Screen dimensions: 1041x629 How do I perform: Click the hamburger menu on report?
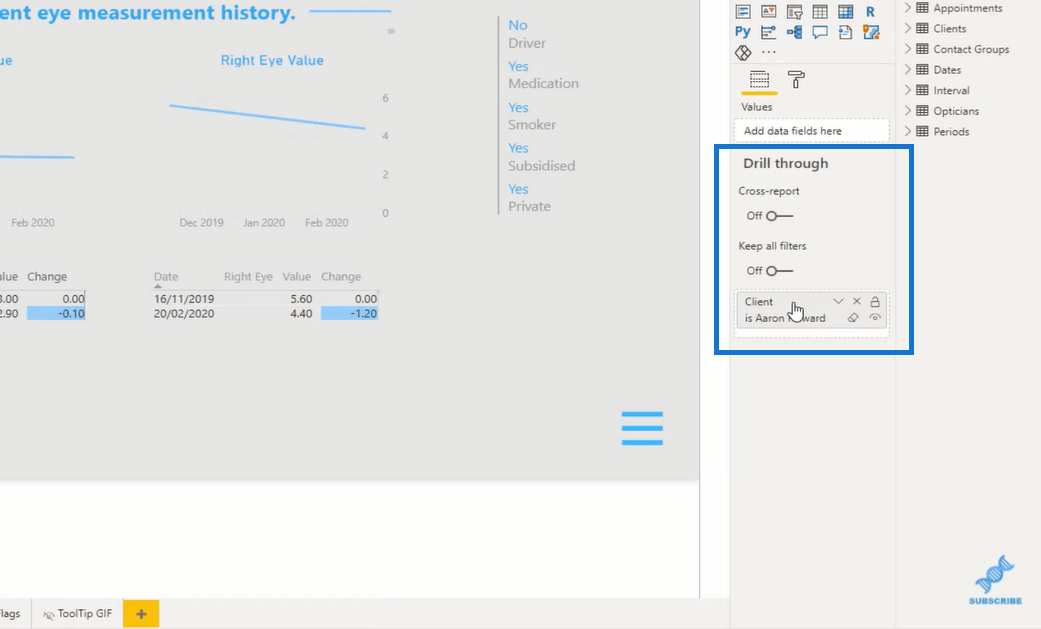click(x=642, y=428)
